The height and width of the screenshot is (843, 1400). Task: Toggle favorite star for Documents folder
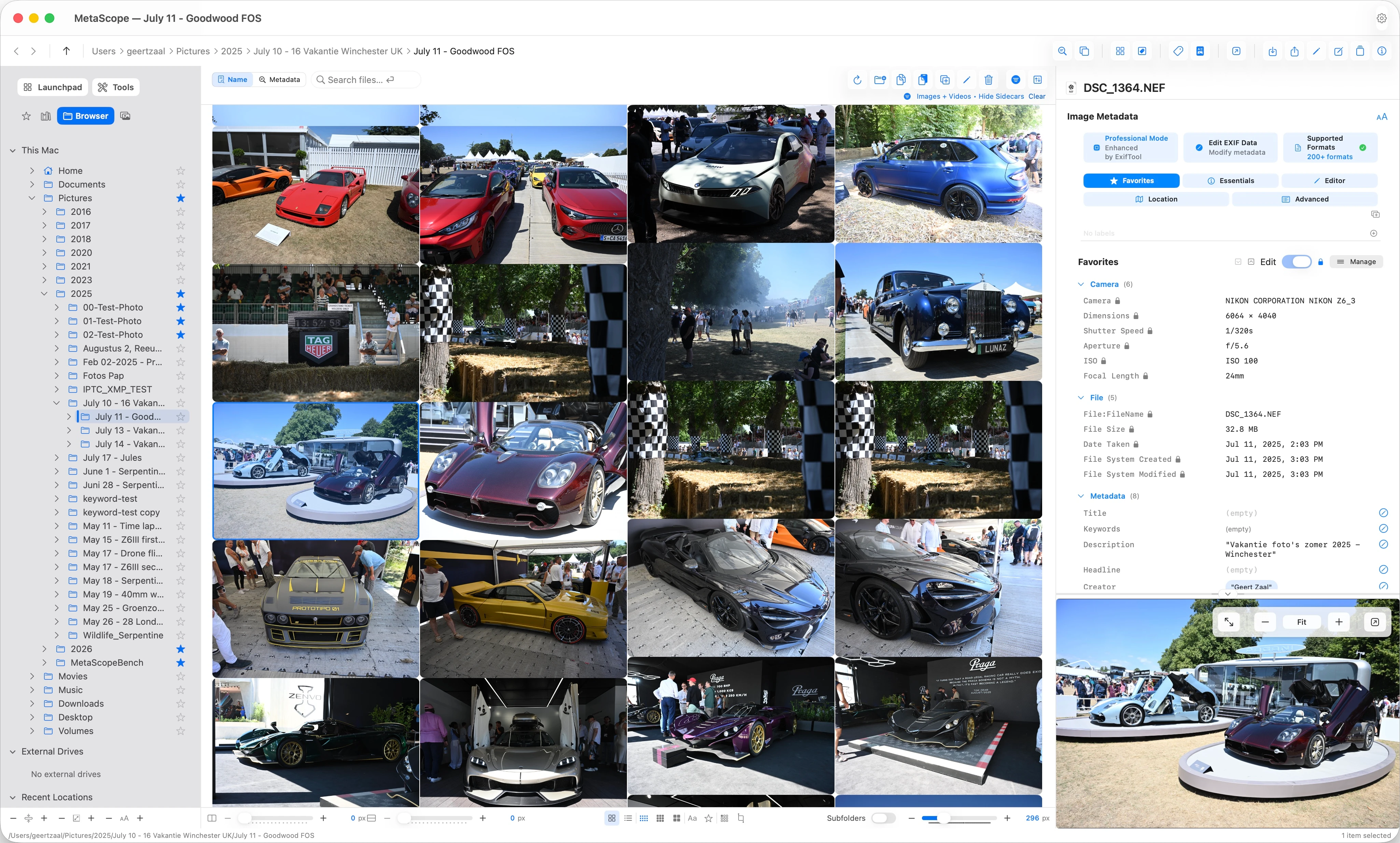181,184
